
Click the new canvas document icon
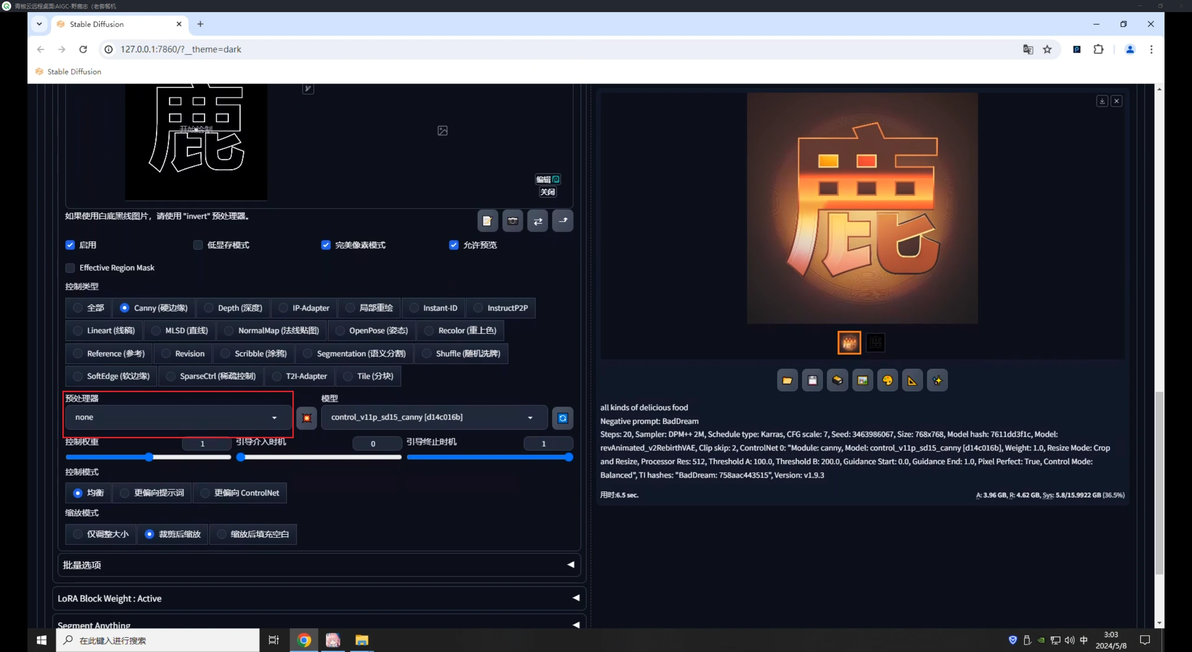tap(487, 220)
